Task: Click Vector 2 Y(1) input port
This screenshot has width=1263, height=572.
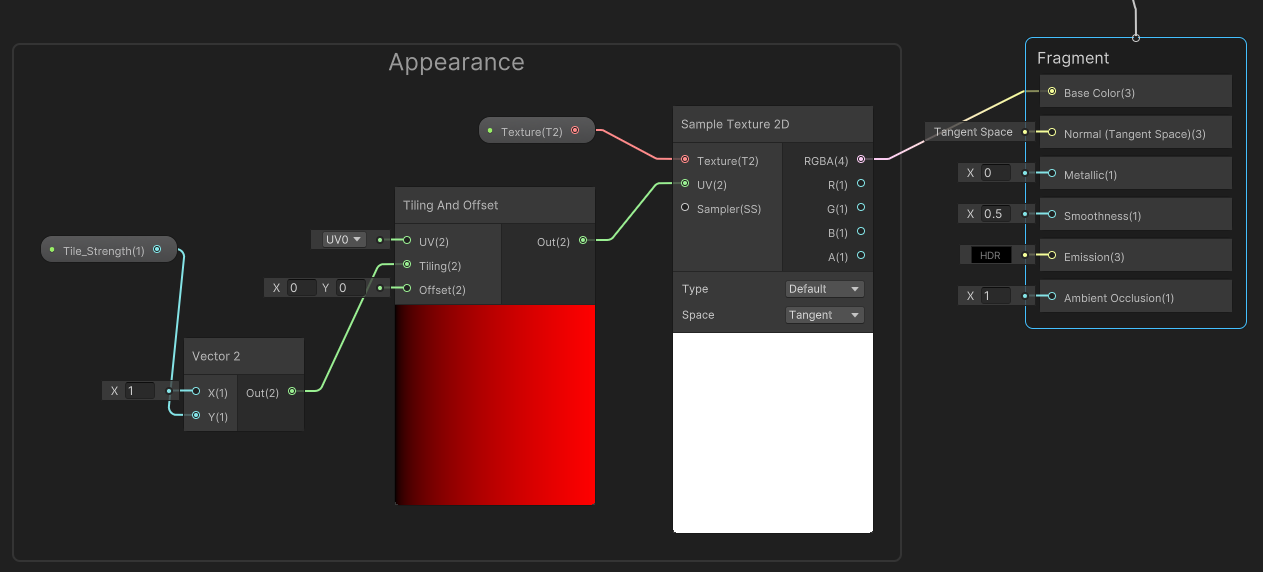Action: [x=196, y=416]
